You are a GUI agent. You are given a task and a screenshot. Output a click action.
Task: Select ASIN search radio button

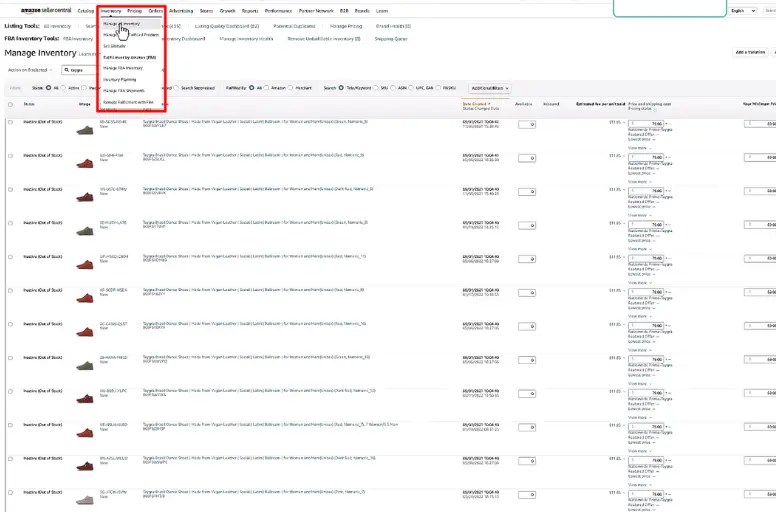[x=393, y=88]
